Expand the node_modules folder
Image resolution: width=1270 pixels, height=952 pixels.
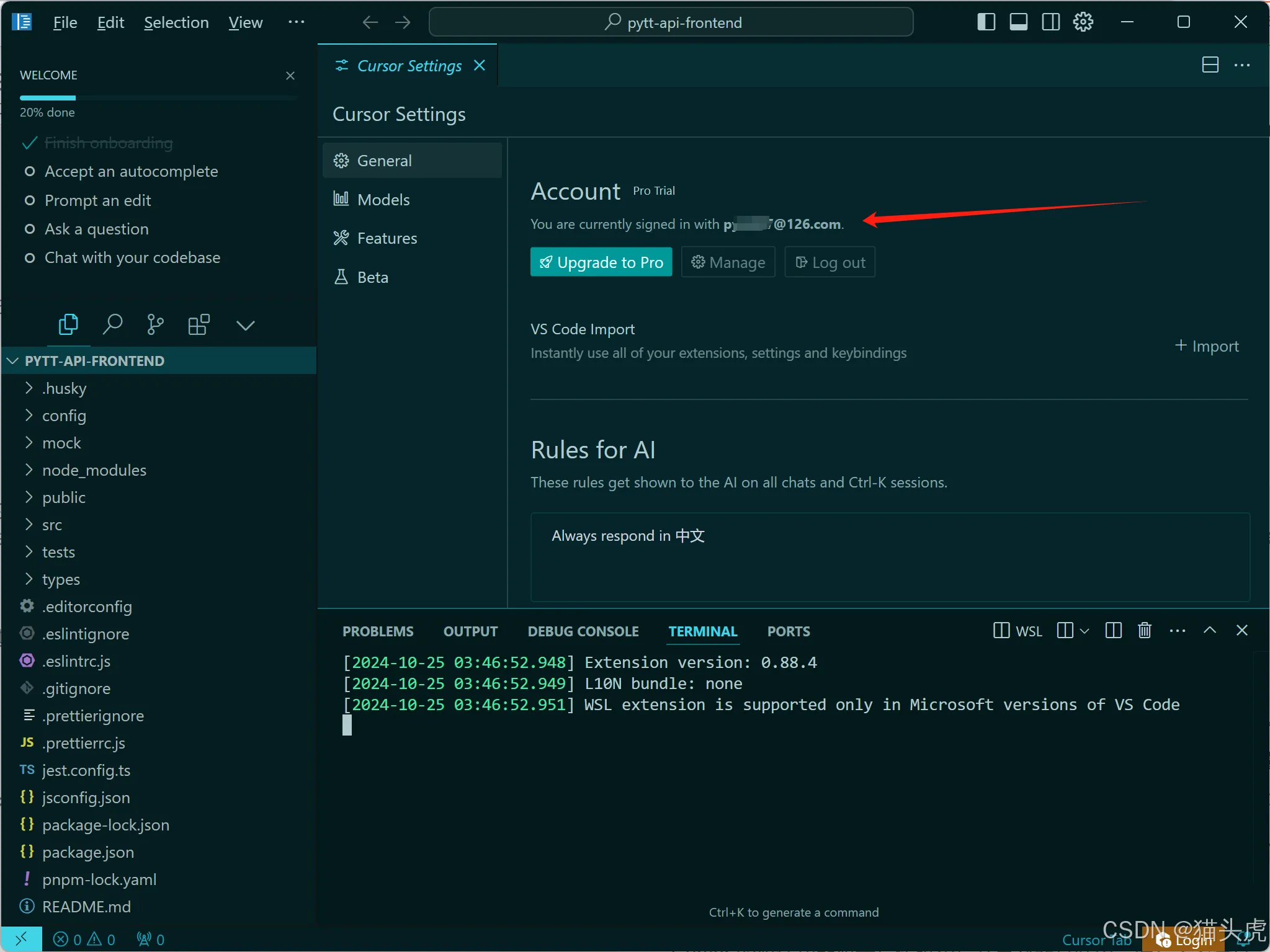pyautogui.click(x=94, y=470)
